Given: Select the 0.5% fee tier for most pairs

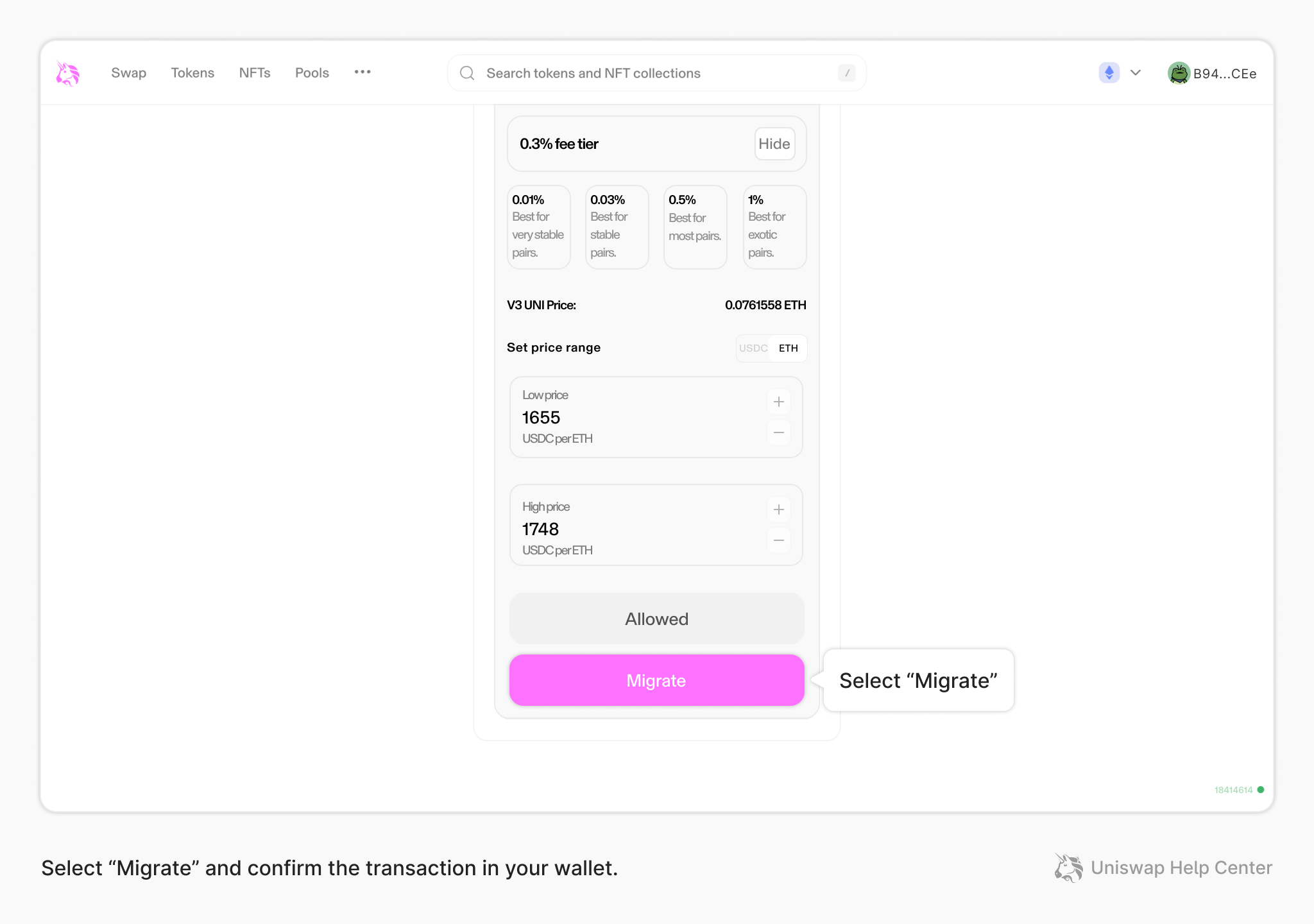Looking at the screenshot, I should coord(695,227).
